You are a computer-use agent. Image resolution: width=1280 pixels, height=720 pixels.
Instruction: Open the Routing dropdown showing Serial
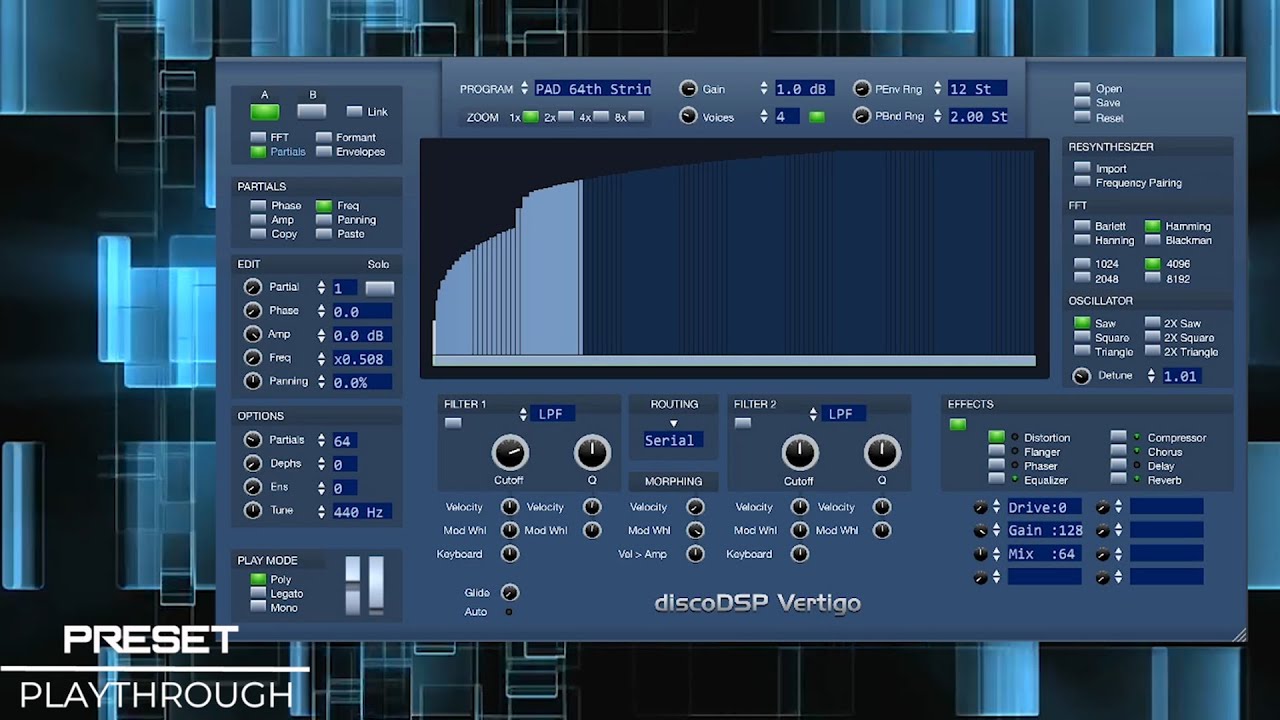[x=674, y=440]
